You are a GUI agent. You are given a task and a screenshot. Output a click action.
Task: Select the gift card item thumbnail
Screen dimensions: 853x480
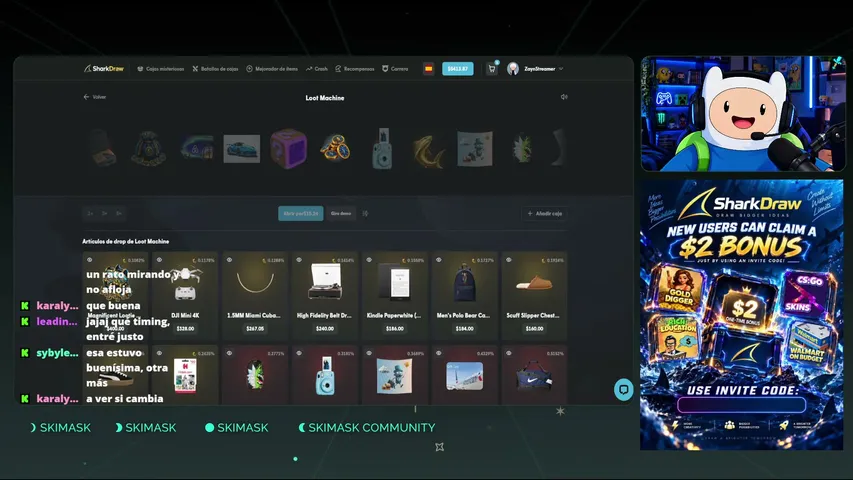[185, 376]
